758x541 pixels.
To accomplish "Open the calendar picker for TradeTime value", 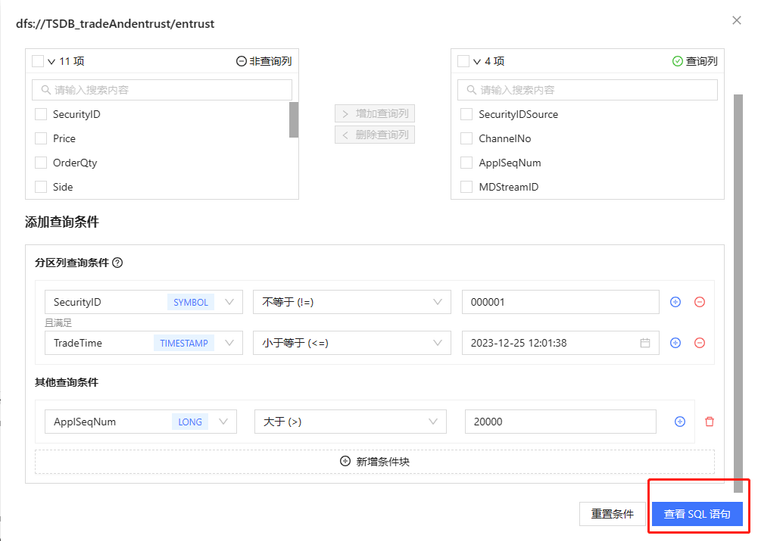I will (x=645, y=343).
